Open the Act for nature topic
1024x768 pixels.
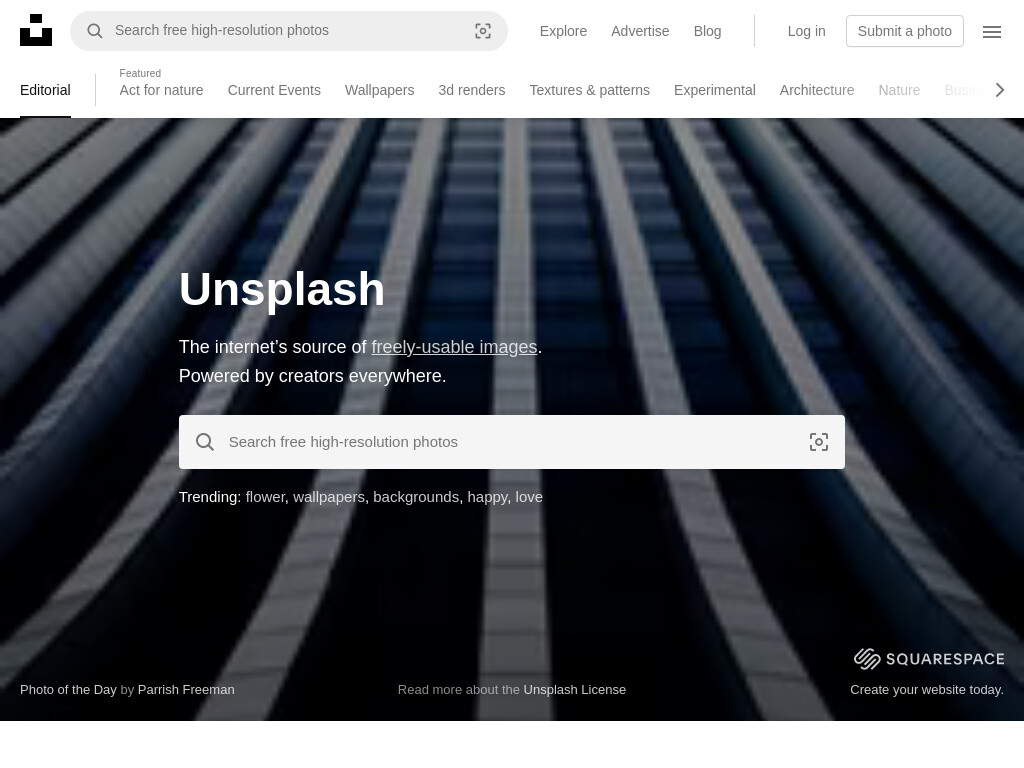[161, 90]
